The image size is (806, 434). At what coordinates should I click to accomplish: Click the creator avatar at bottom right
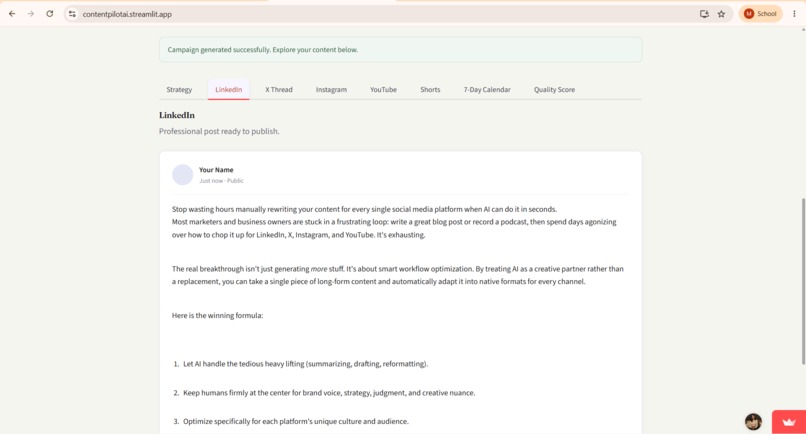[754, 422]
